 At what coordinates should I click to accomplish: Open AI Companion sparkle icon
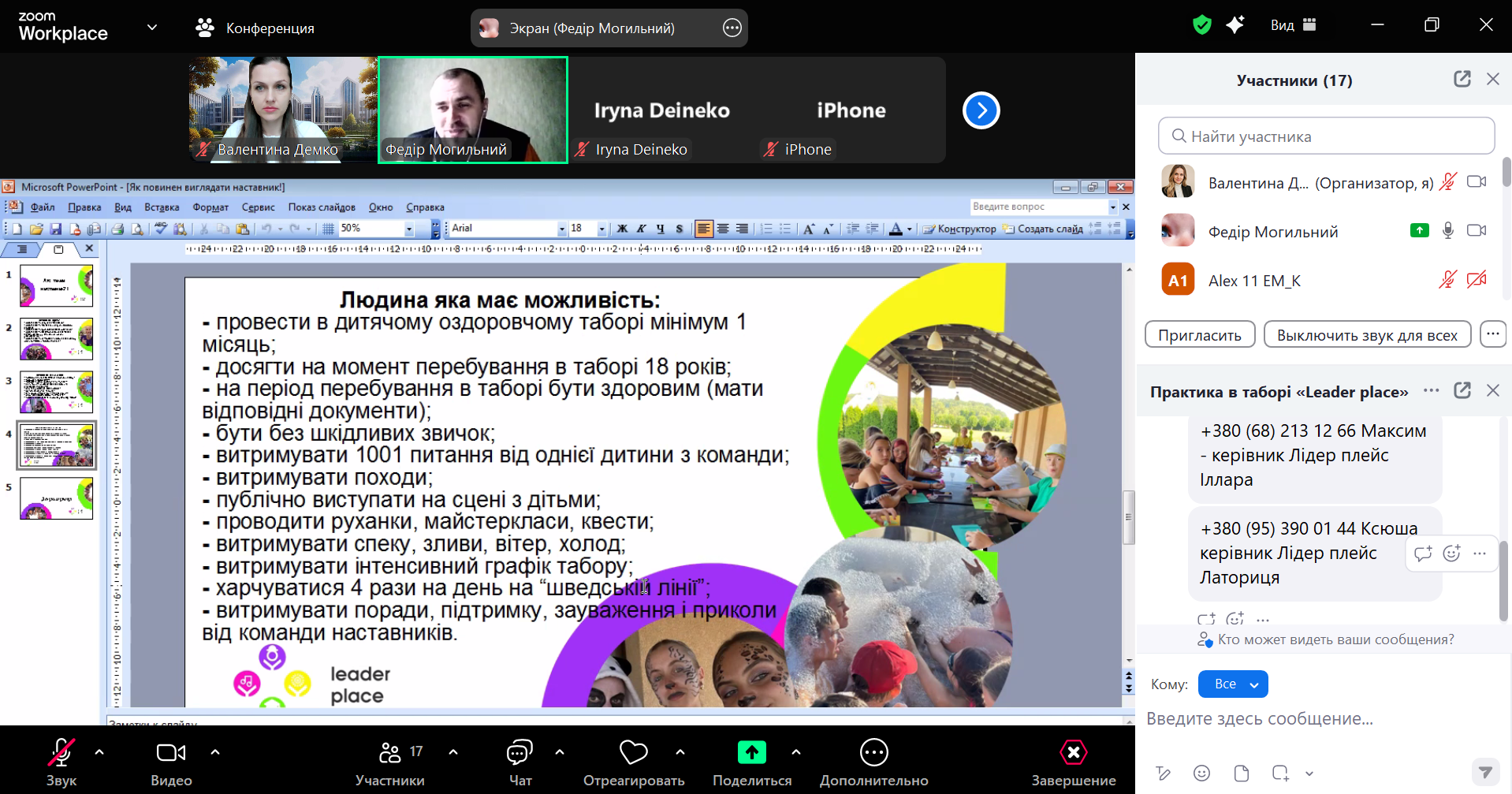click(x=1235, y=25)
